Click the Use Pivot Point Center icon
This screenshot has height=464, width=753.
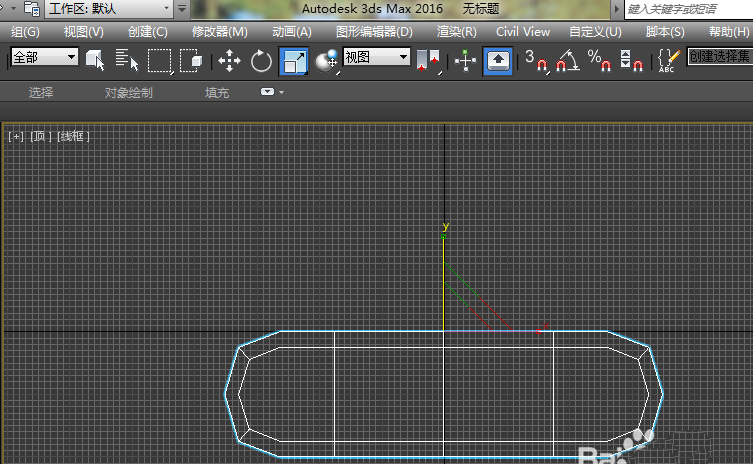point(429,60)
